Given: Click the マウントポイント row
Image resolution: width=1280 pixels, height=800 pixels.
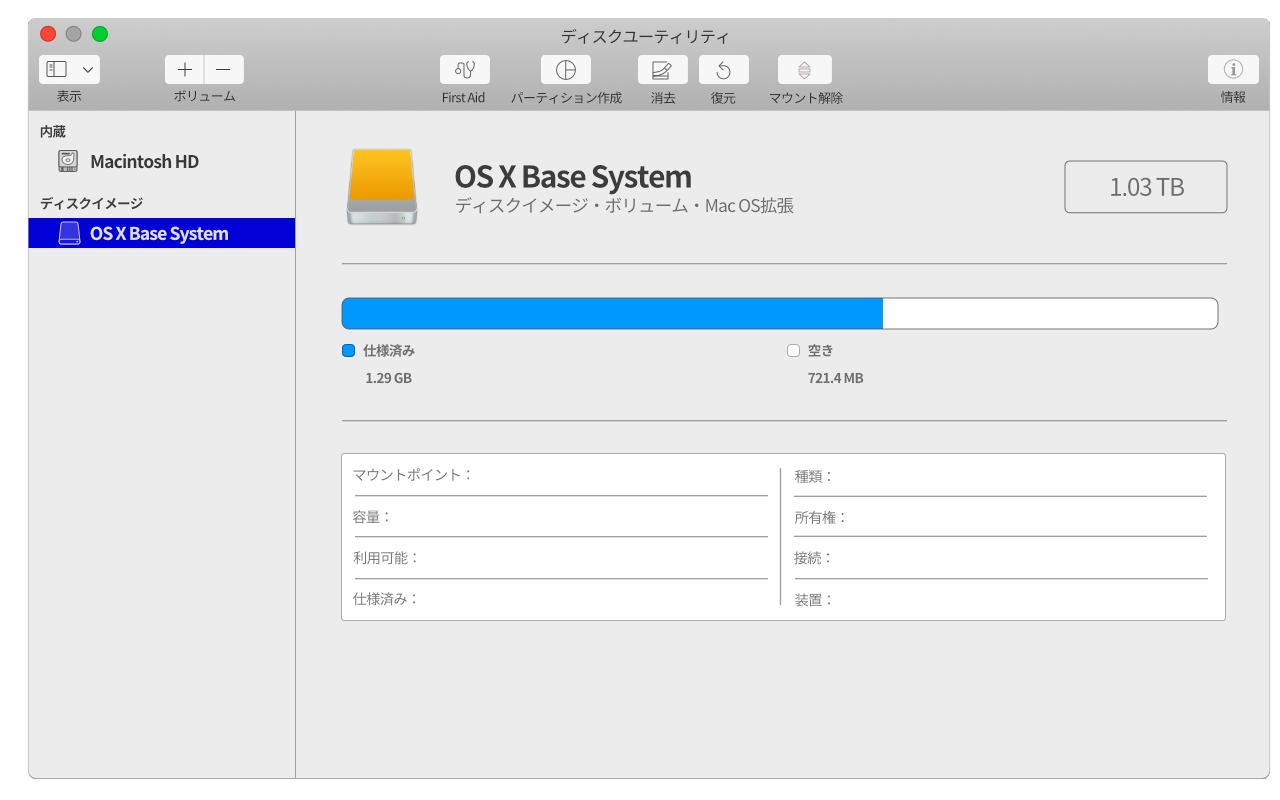Looking at the screenshot, I should (x=561, y=476).
